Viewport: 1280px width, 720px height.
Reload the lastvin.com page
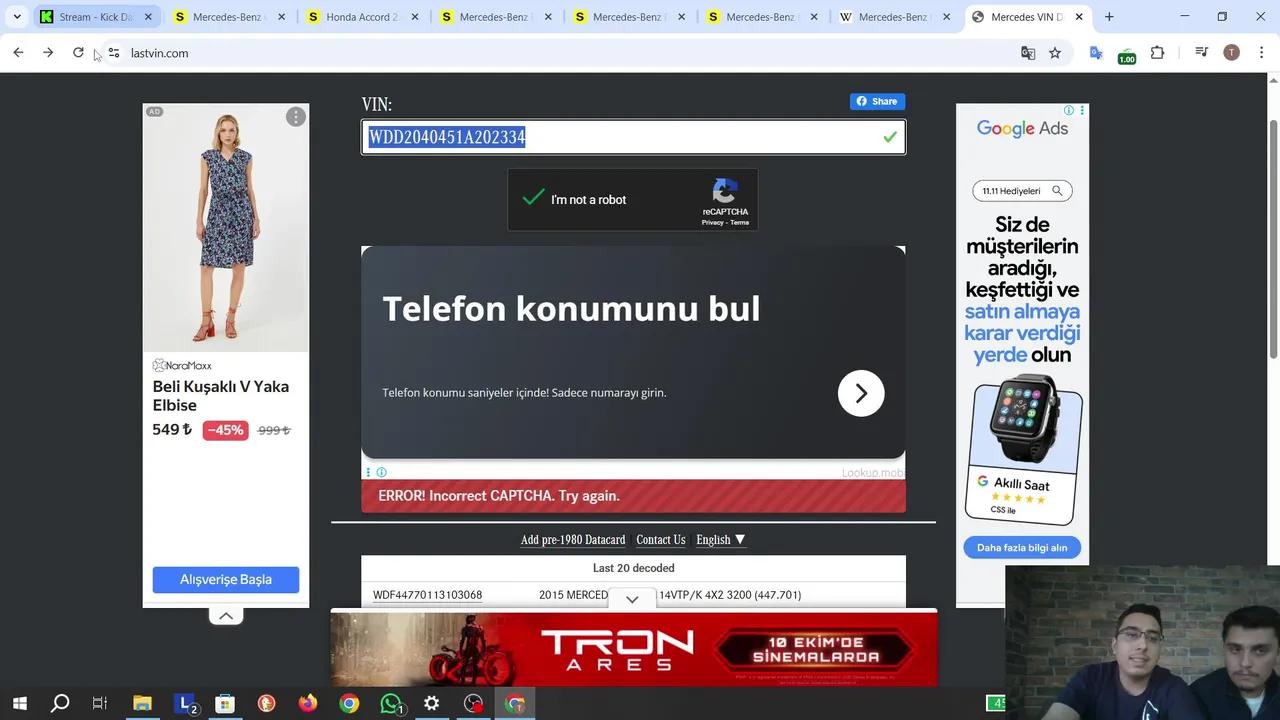pyautogui.click(x=78, y=53)
